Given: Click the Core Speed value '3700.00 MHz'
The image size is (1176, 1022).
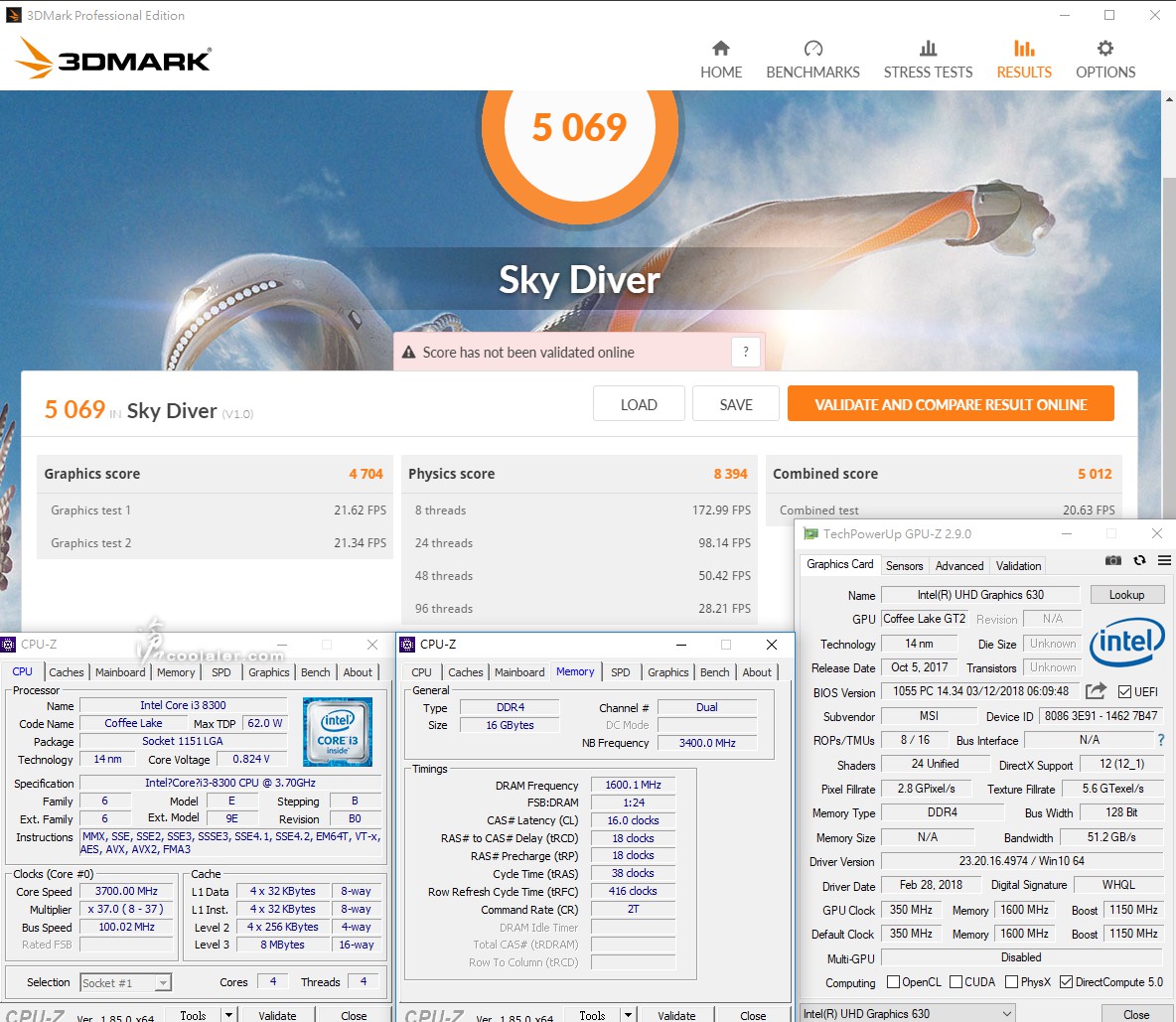Looking at the screenshot, I should click(127, 892).
